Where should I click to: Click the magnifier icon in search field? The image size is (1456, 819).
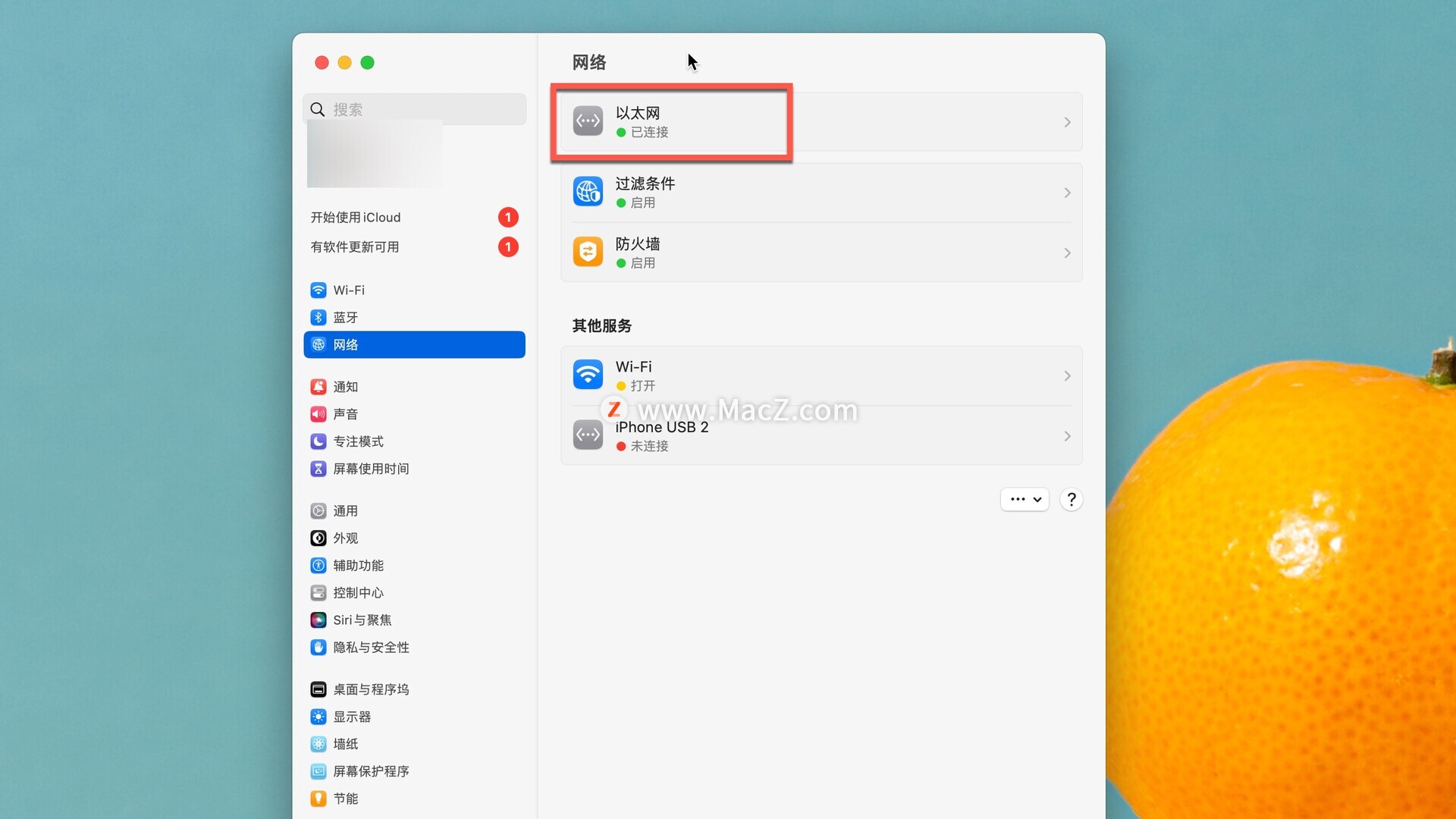pyautogui.click(x=318, y=110)
